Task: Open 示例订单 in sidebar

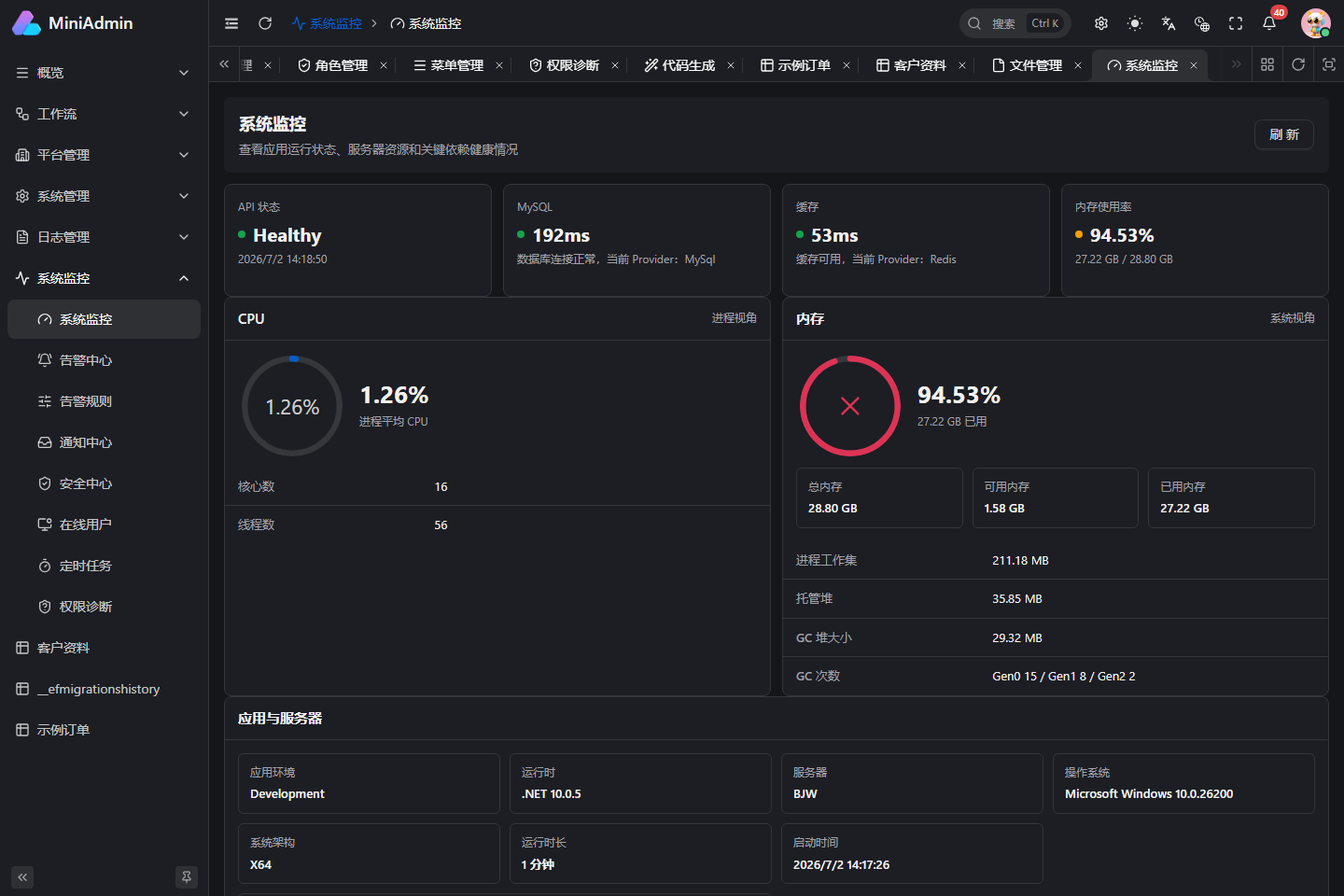Action: click(x=104, y=730)
